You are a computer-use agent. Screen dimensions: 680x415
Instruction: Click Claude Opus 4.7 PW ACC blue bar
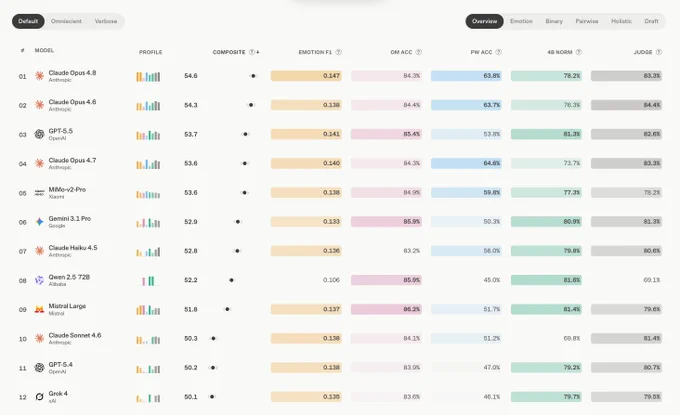[466, 163]
